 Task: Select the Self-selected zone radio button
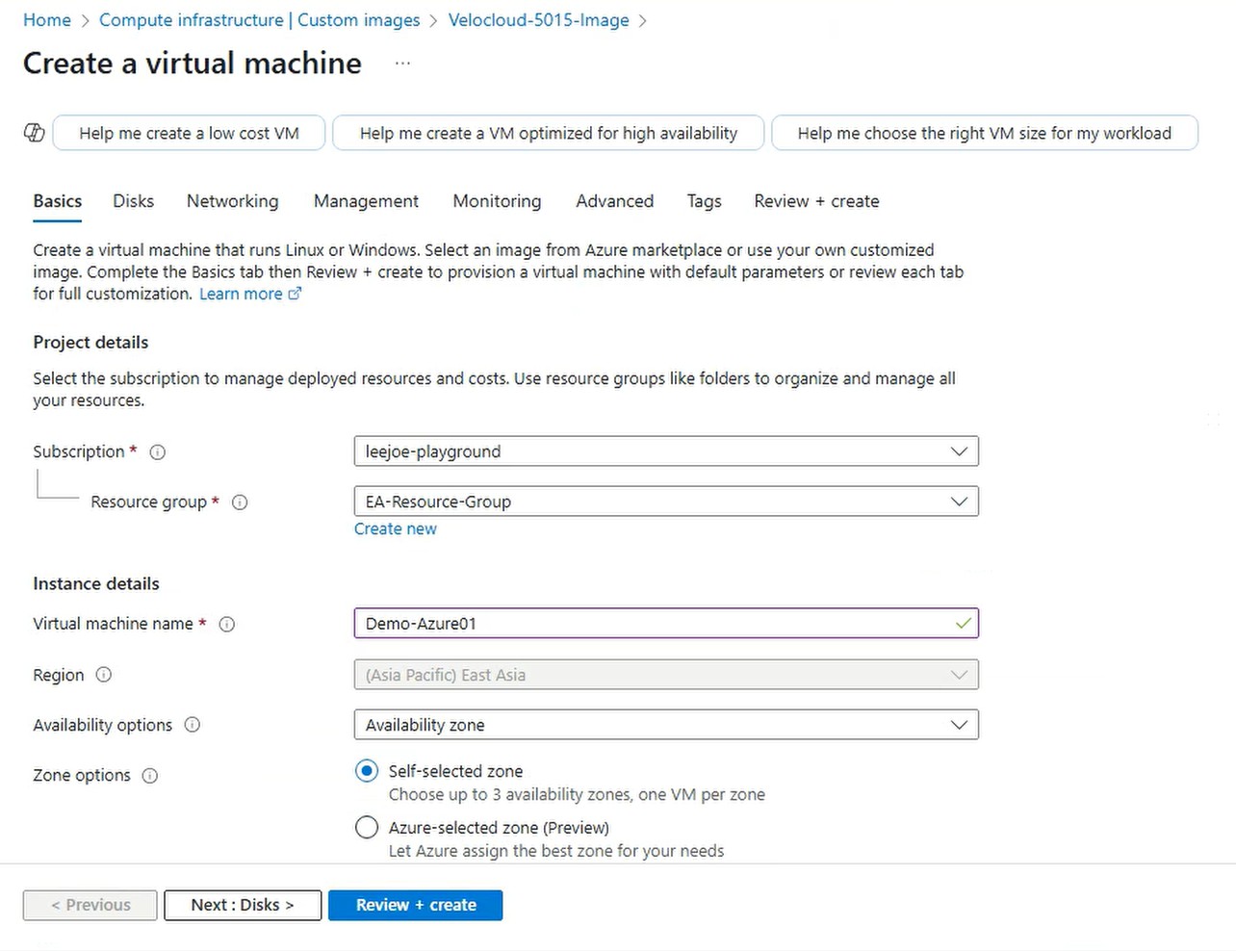367,771
